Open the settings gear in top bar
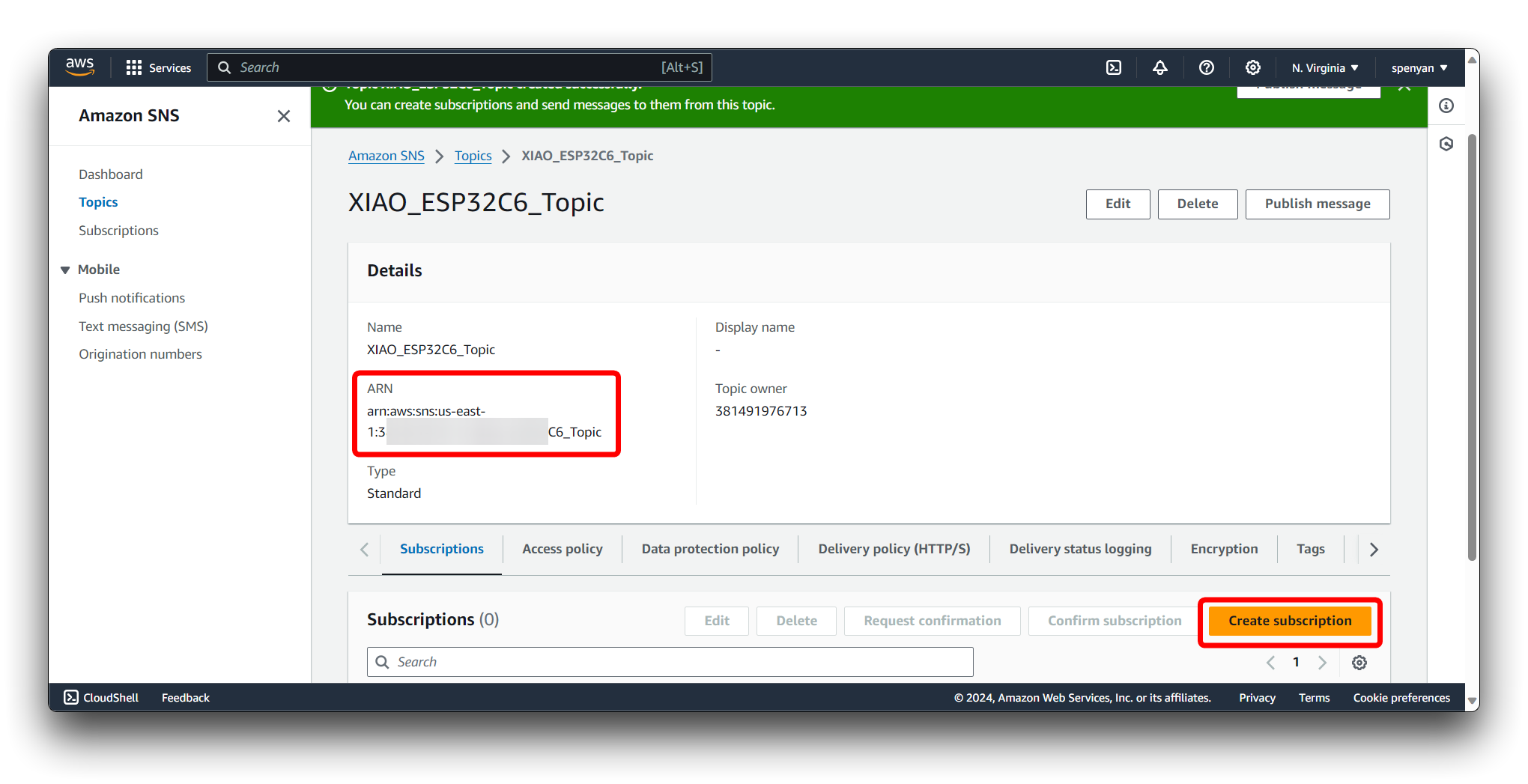The image size is (1528, 784). [x=1253, y=67]
